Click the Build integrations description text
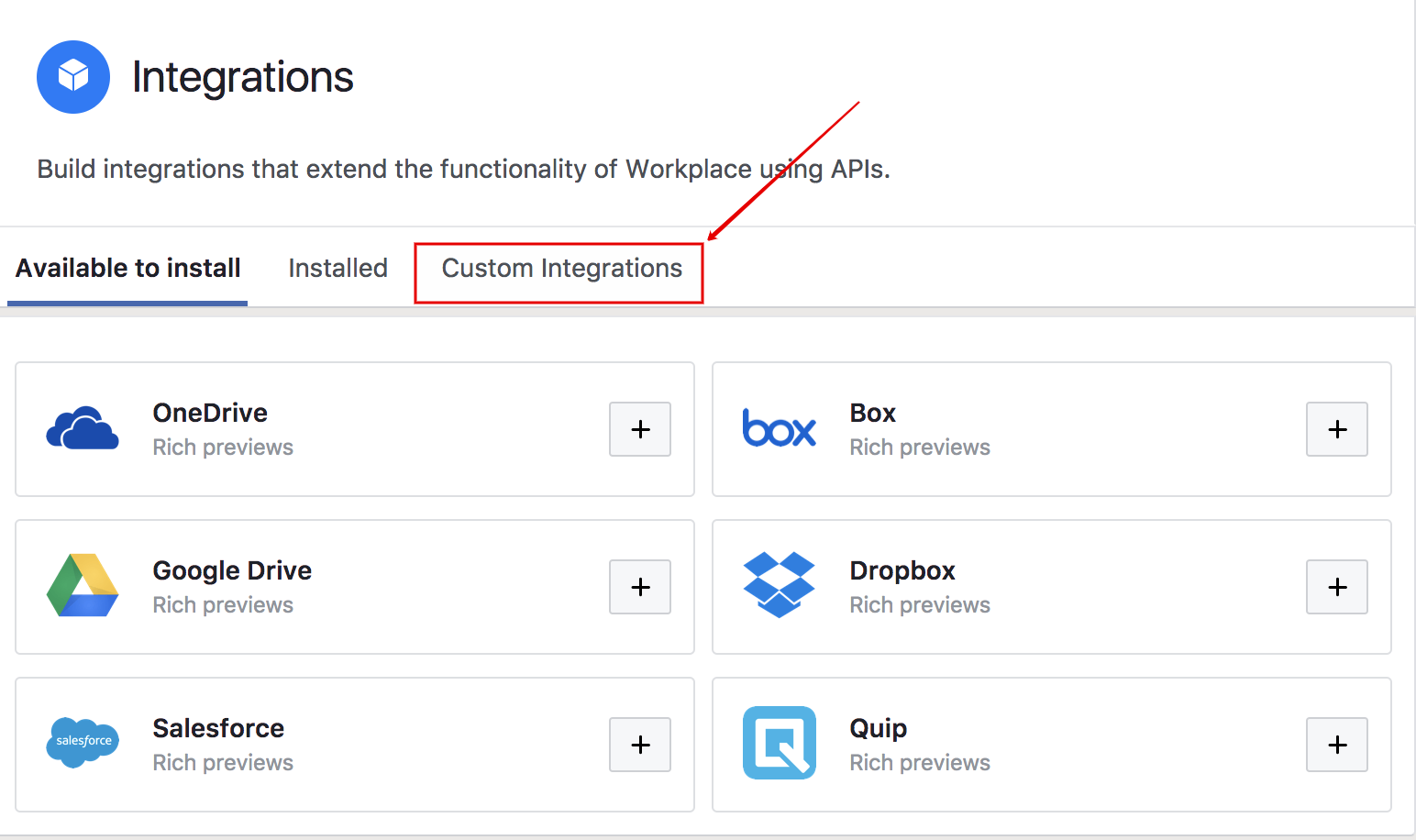This screenshot has height=840, width=1416. tap(463, 170)
